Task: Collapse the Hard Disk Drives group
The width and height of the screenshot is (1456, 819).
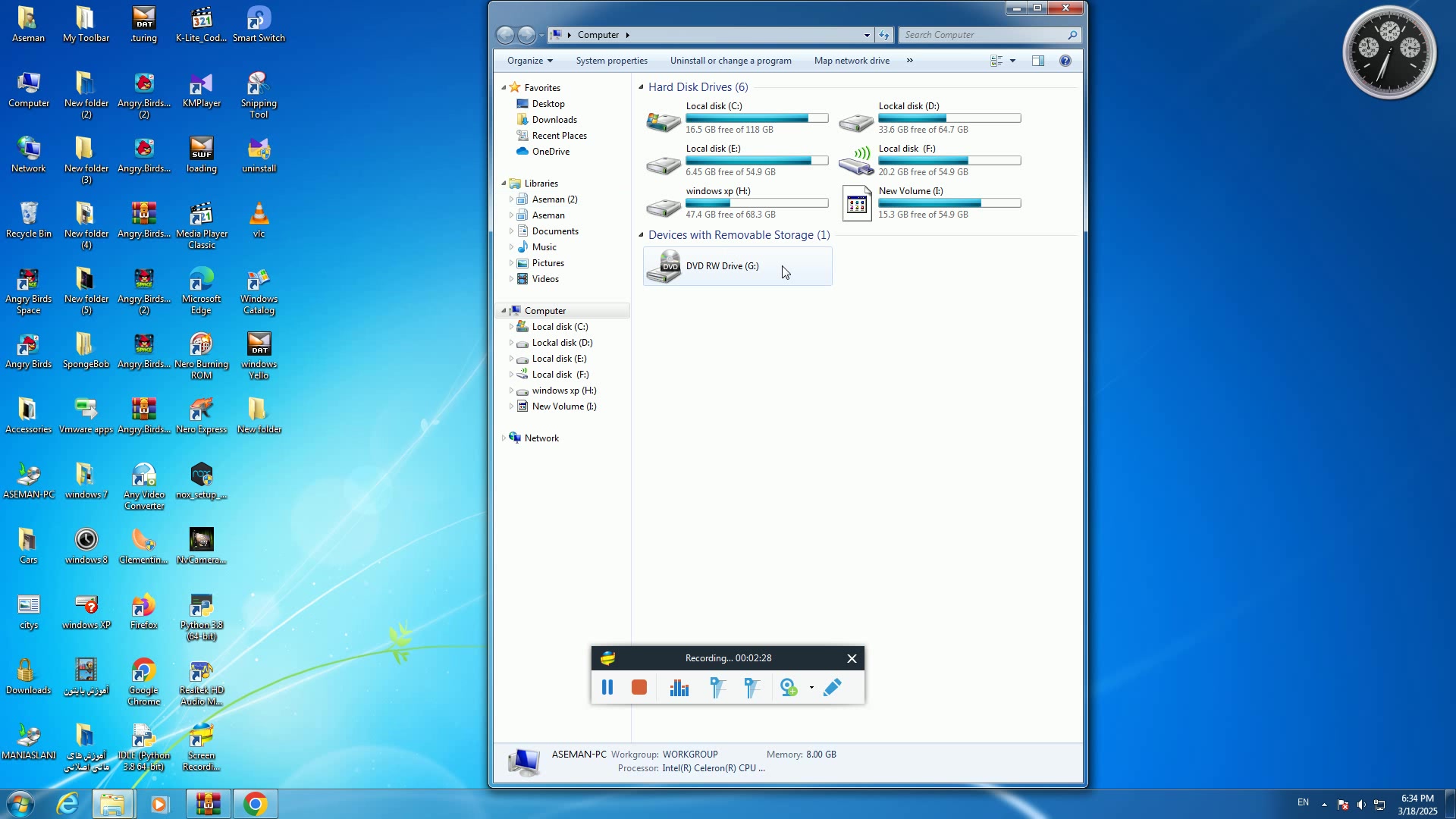Action: tap(641, 87)
